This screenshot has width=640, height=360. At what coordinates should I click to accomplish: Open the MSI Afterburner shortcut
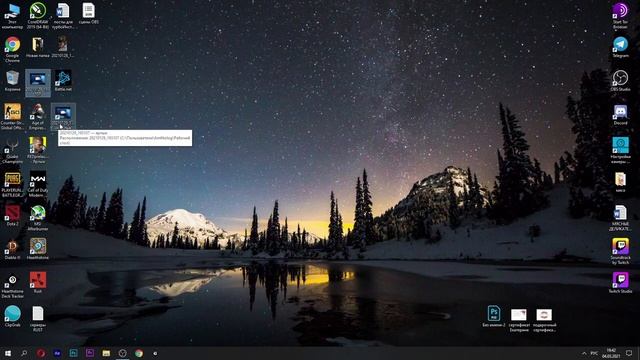(x=38, y=218)
